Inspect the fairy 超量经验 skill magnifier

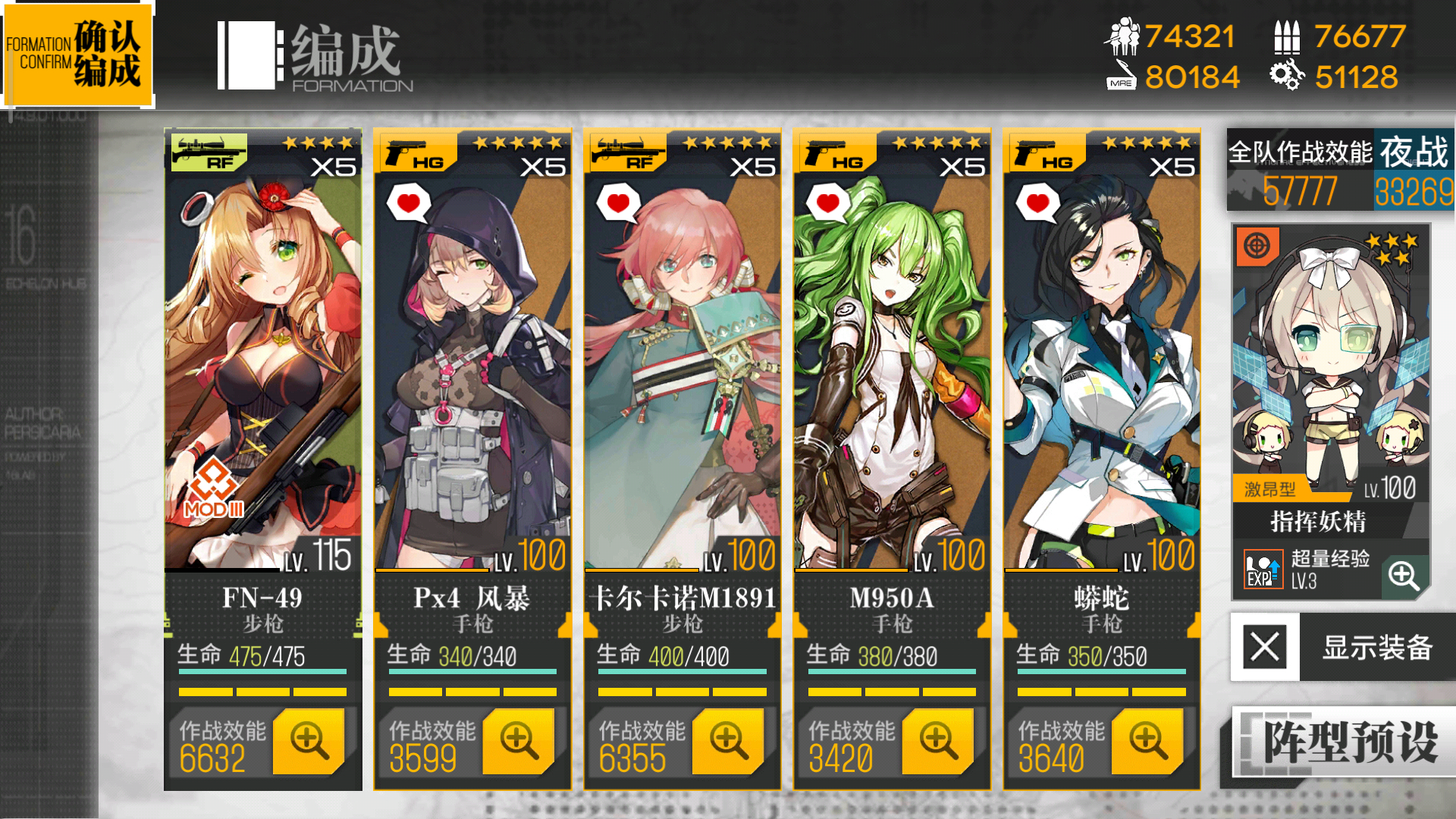(1404, 576)
